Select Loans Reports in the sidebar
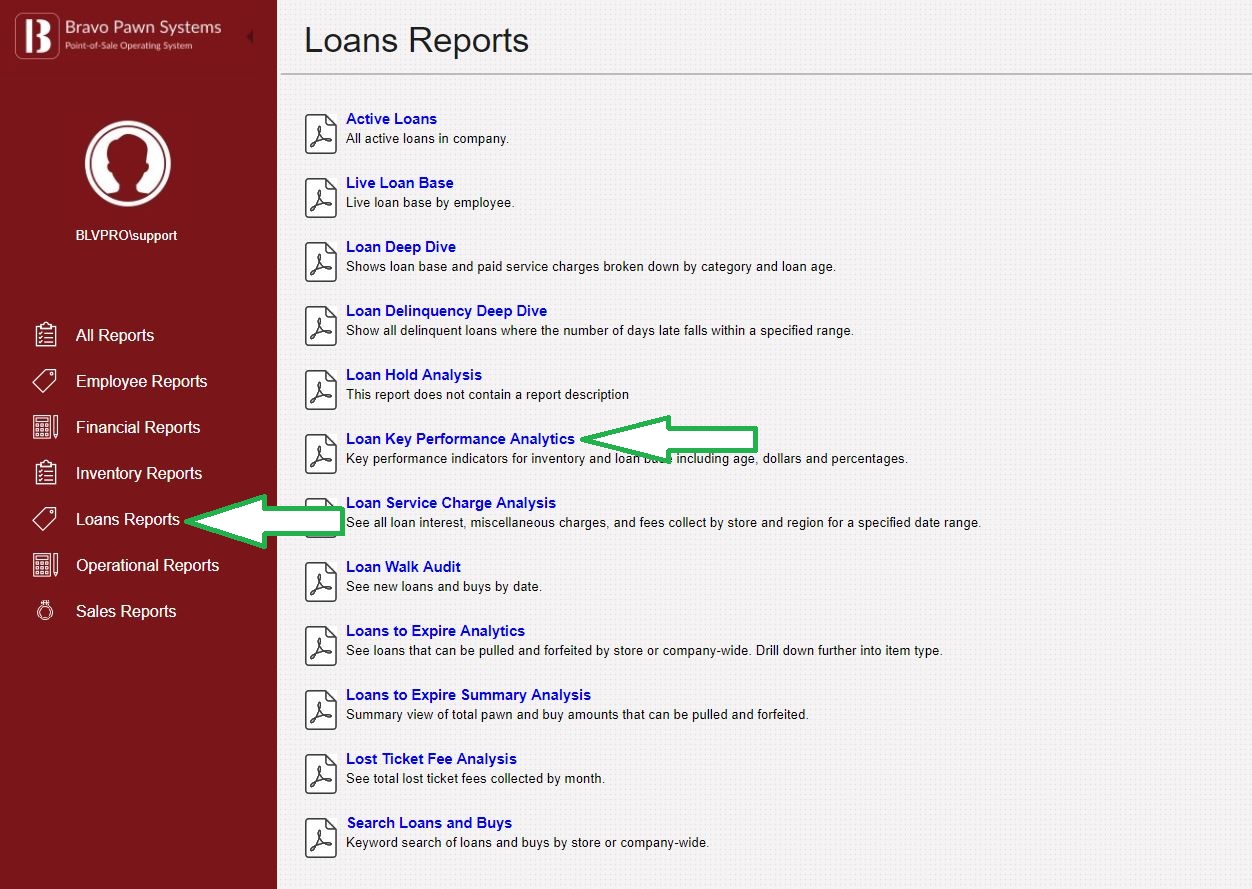 [x=128, y=519]
